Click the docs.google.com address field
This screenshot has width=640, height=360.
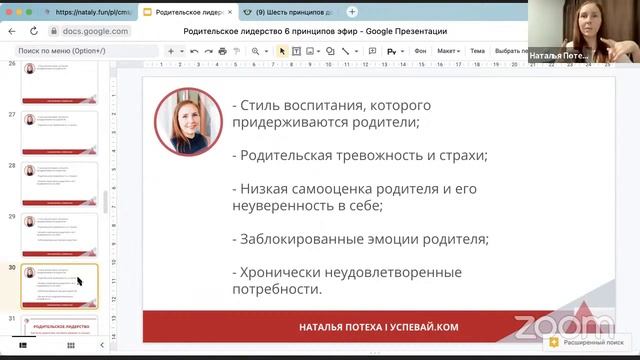(95, 31)
